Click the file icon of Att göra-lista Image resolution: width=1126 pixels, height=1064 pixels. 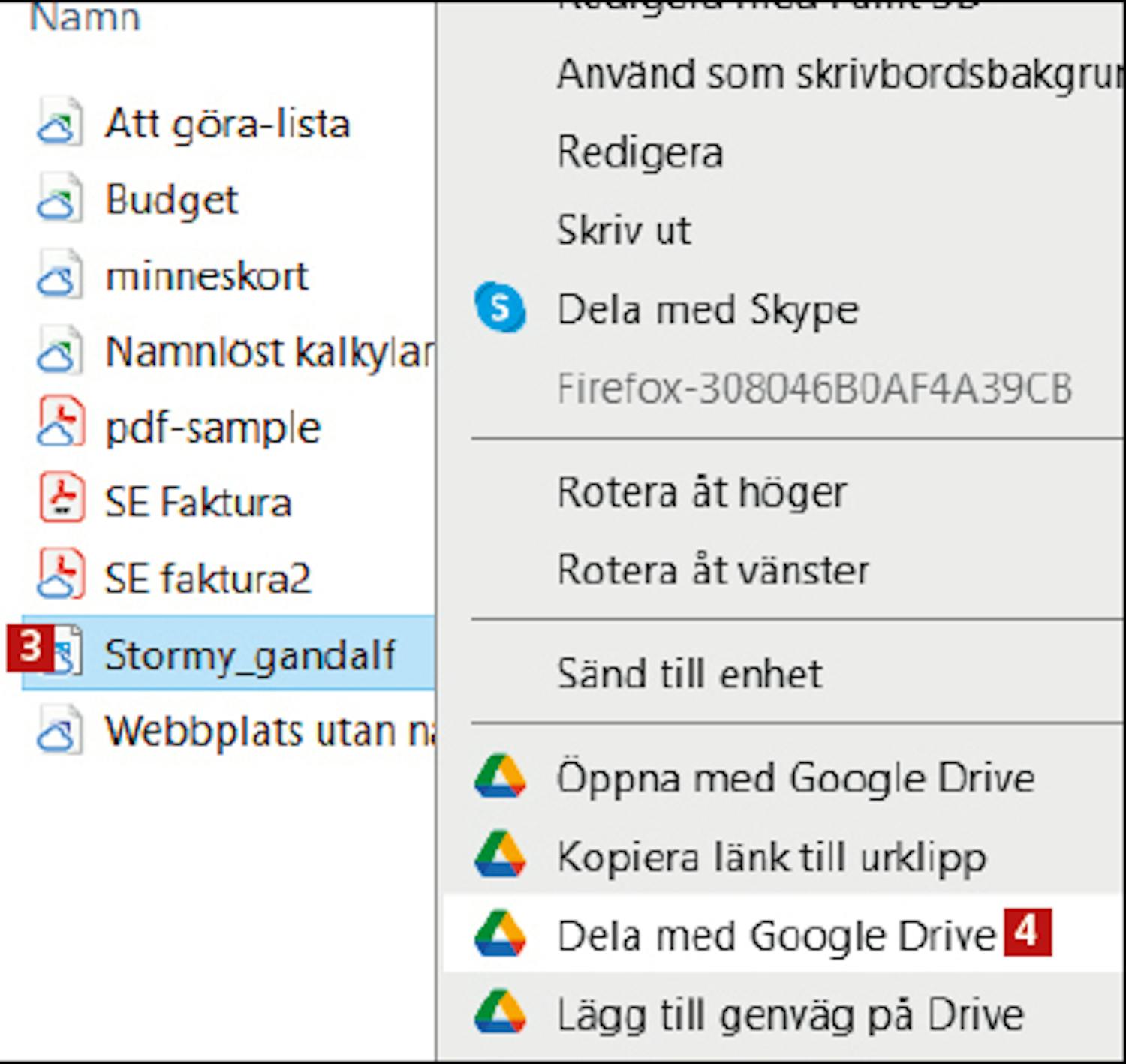tap(60, 123)
